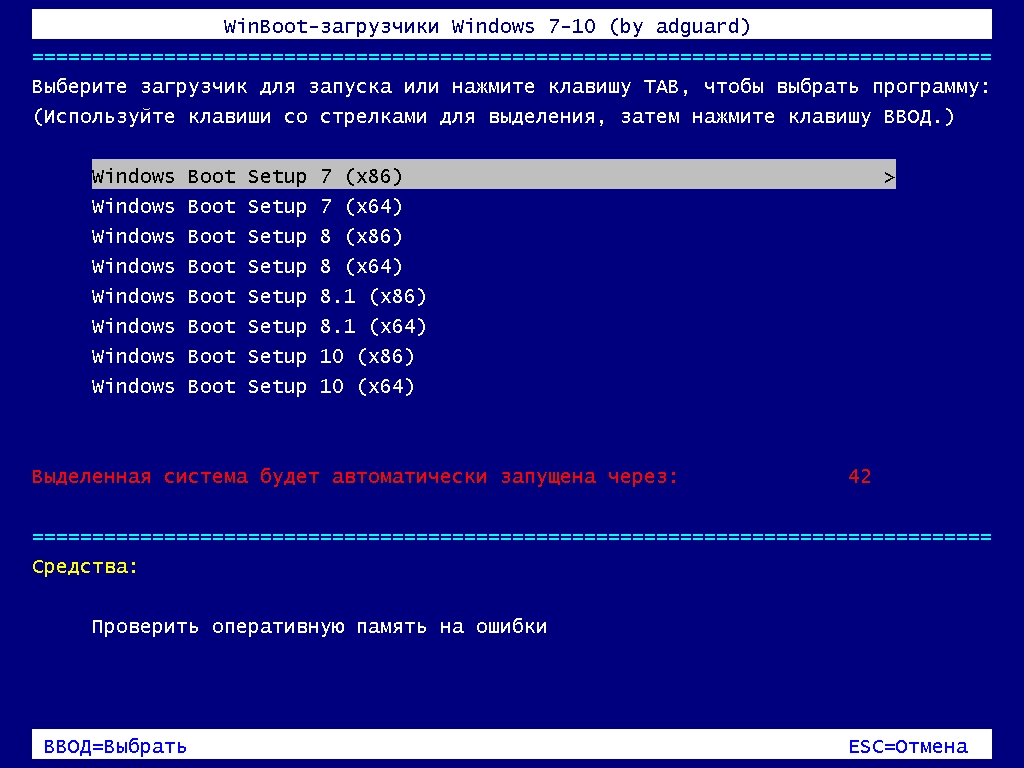This screenshot has height=768, width=1024.
Task: Select Windows Boot Setup 7 (x64) entry
Action: coord(247,207)
